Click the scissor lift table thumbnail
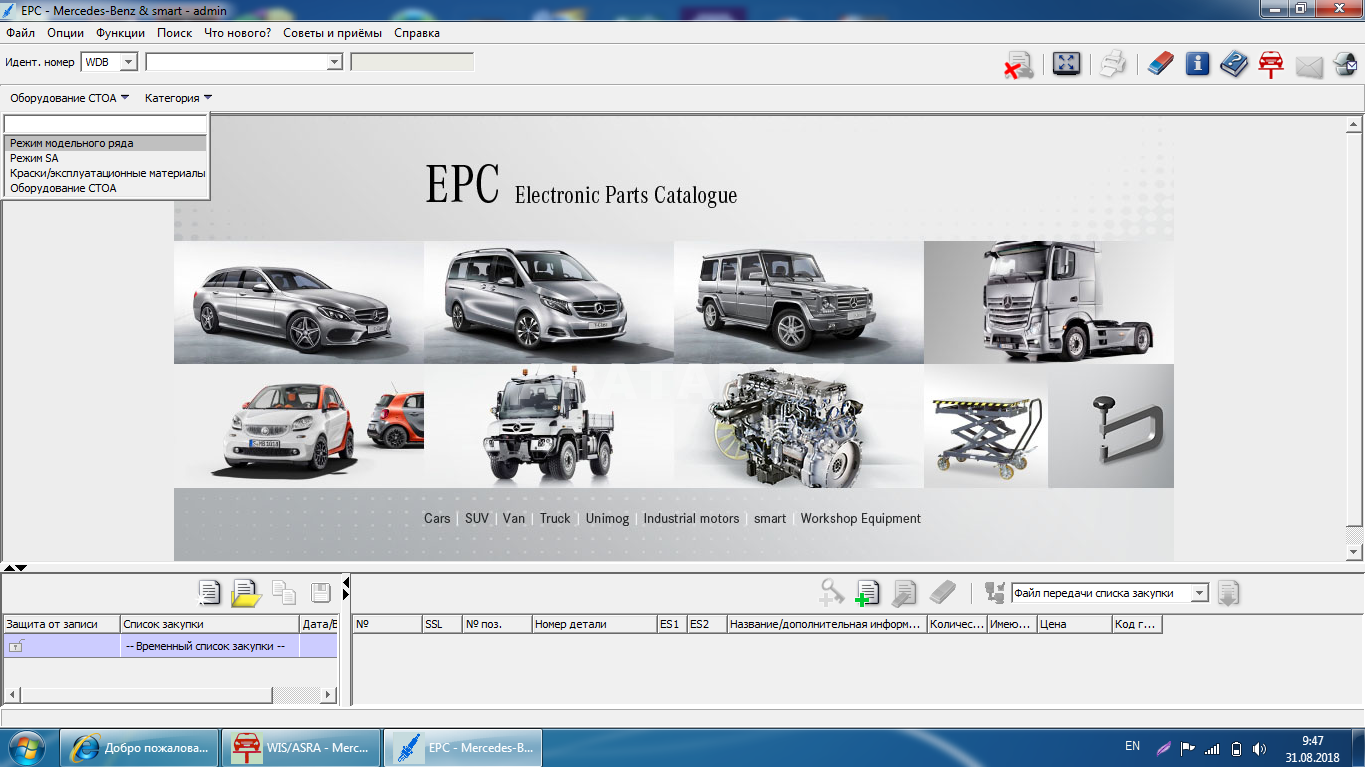Image resolution: width=1365 pixels, height=767 pixels. pos(986,426)
